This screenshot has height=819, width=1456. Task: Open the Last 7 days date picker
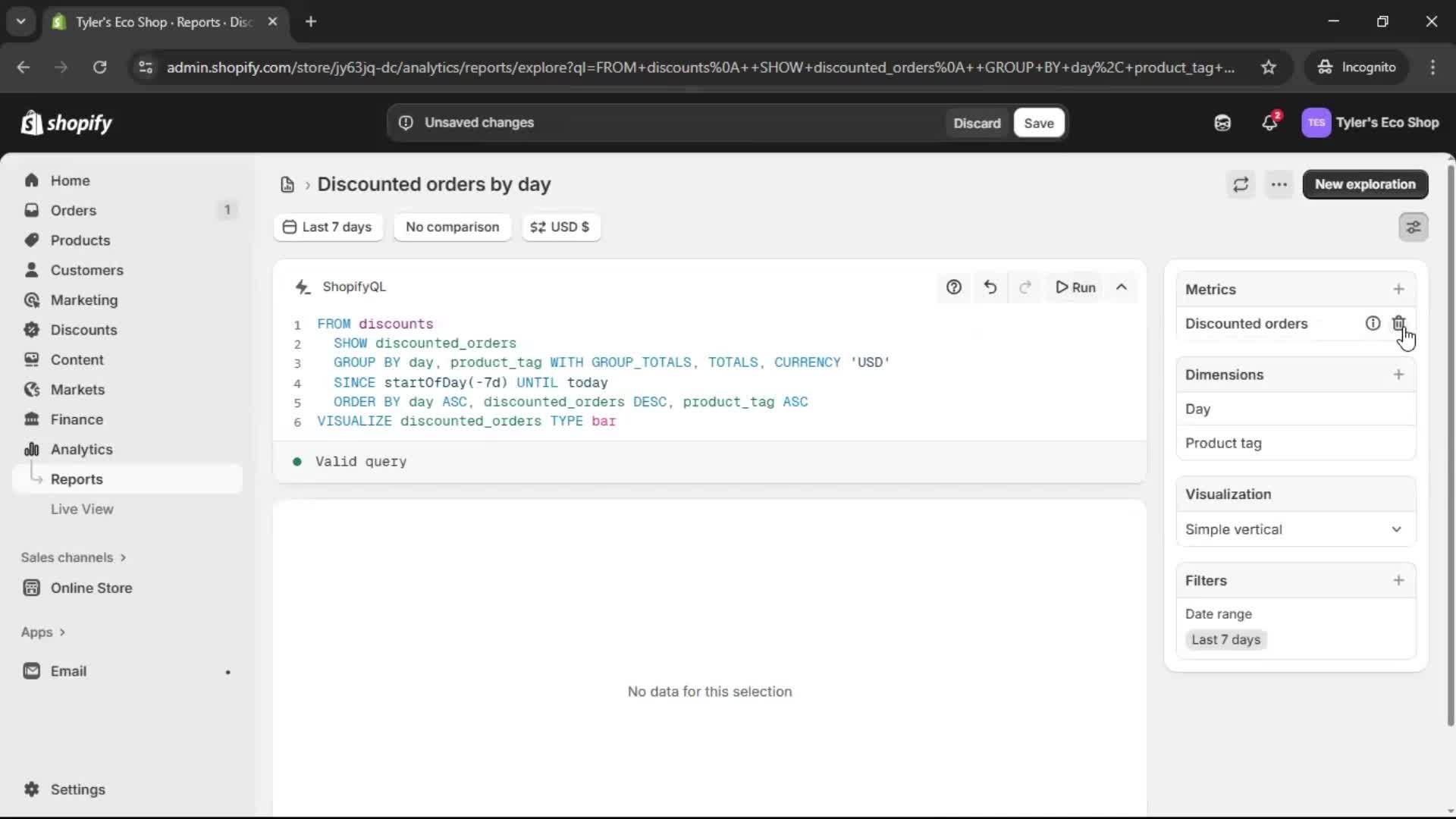[x=328, y=227]
